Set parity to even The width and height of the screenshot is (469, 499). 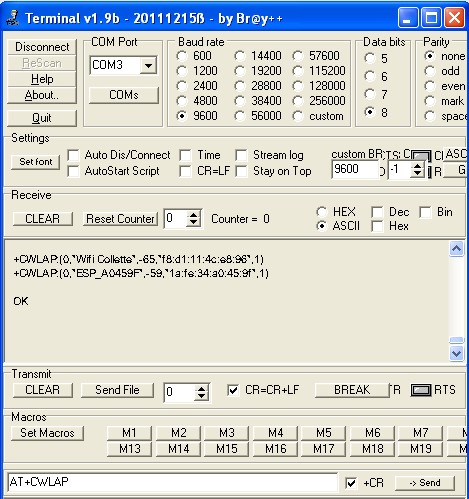point(430,86)
